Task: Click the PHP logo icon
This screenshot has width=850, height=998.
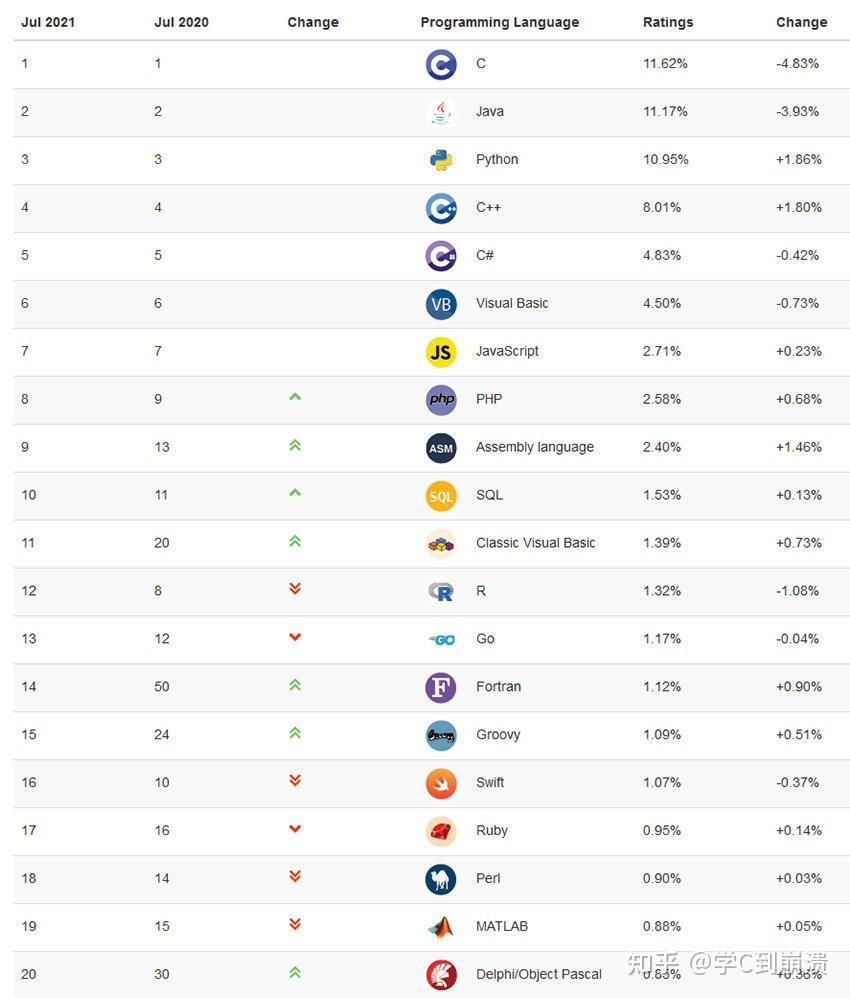Action: click(x=441, y=400)
